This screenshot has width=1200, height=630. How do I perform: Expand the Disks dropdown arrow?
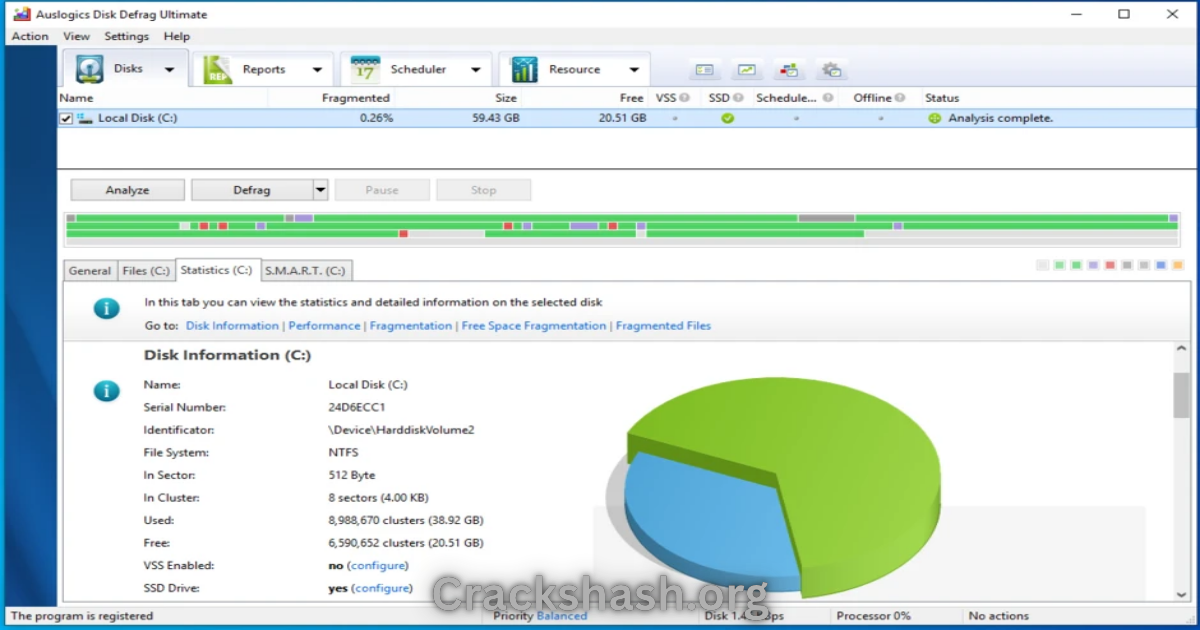click(x=170, y=70)
